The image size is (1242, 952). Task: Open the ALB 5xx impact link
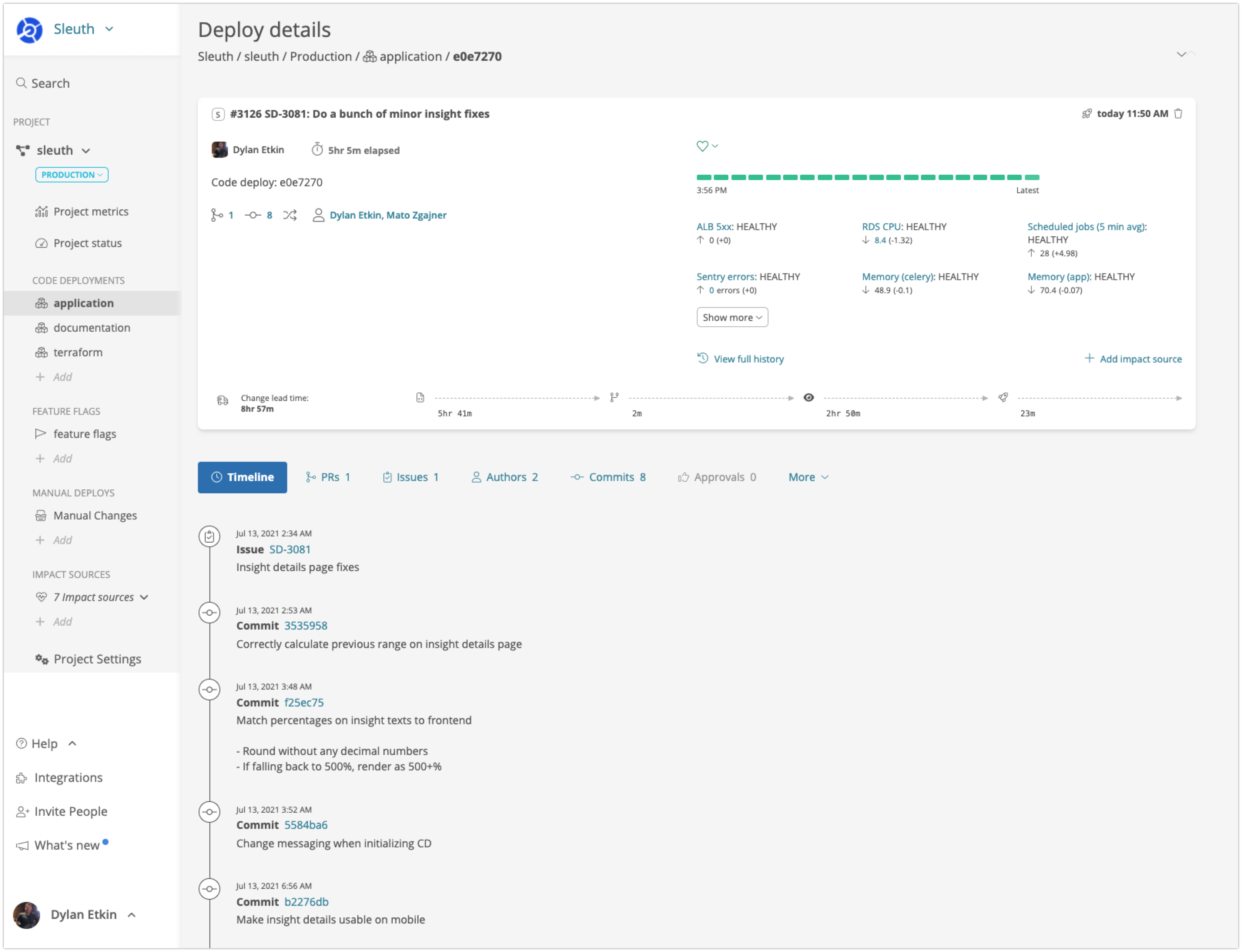pos(714,227)
